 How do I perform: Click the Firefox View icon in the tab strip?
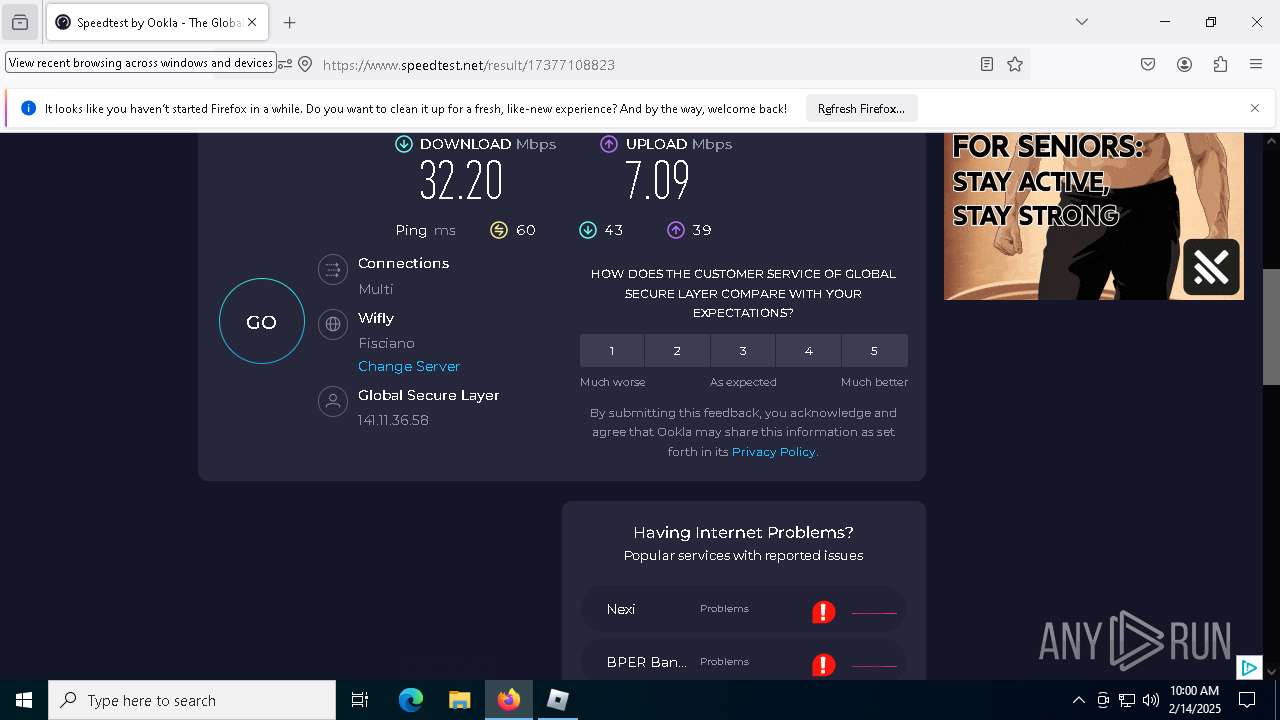(20, 22)
